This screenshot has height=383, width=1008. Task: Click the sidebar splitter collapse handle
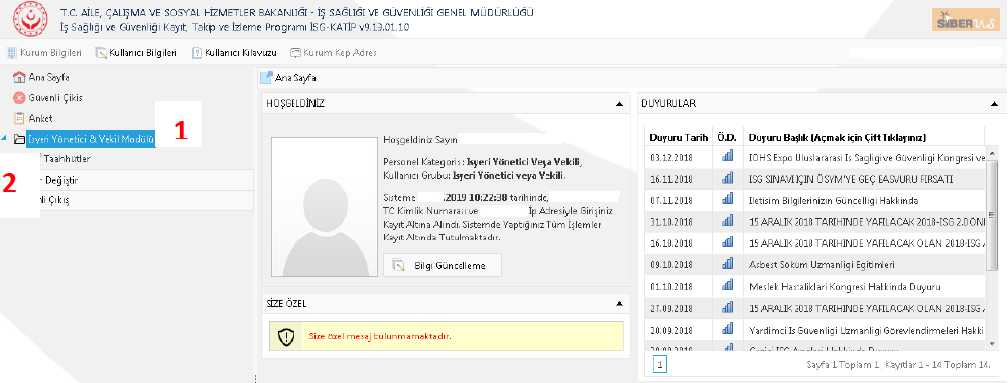[x=255, y=378]
